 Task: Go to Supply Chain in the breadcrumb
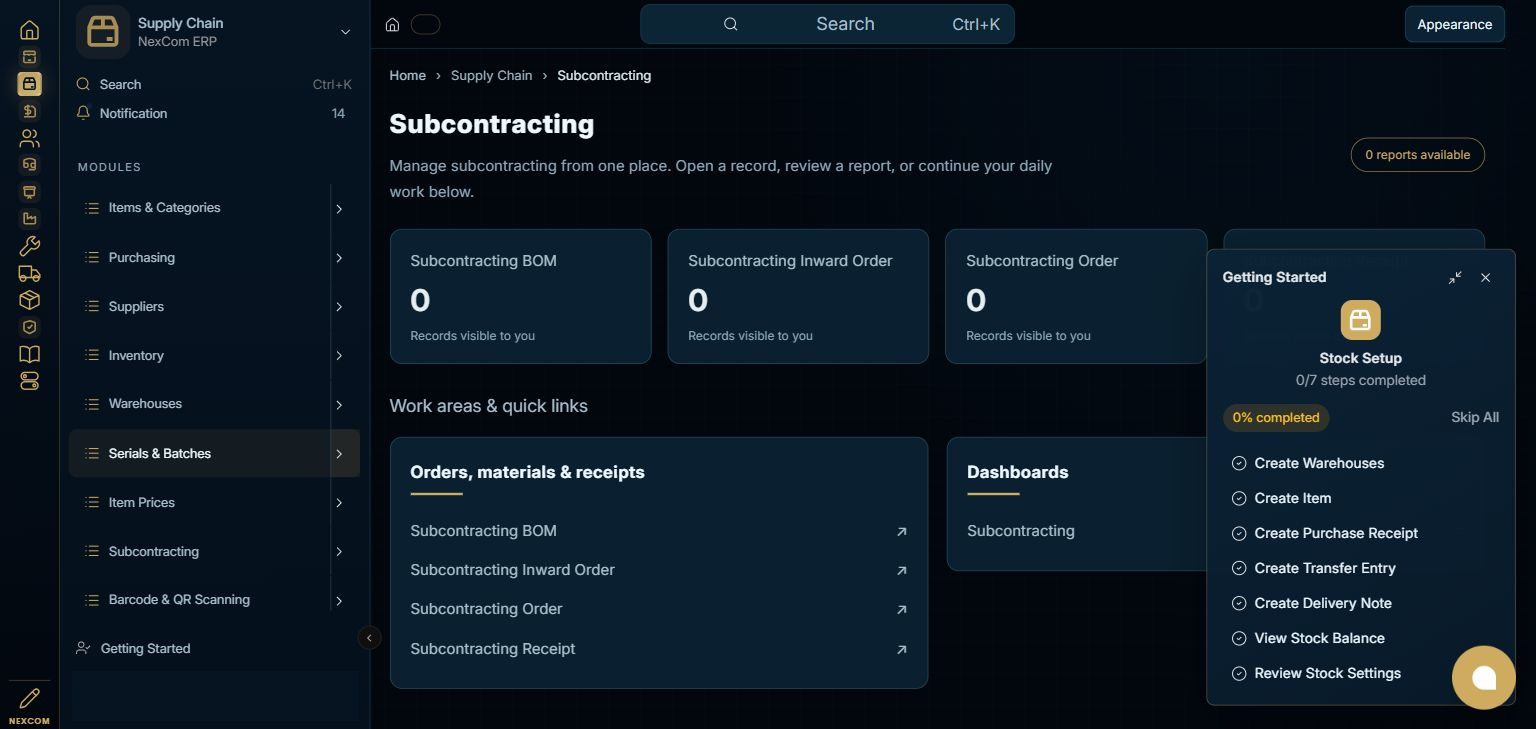[x=491, y=75]
